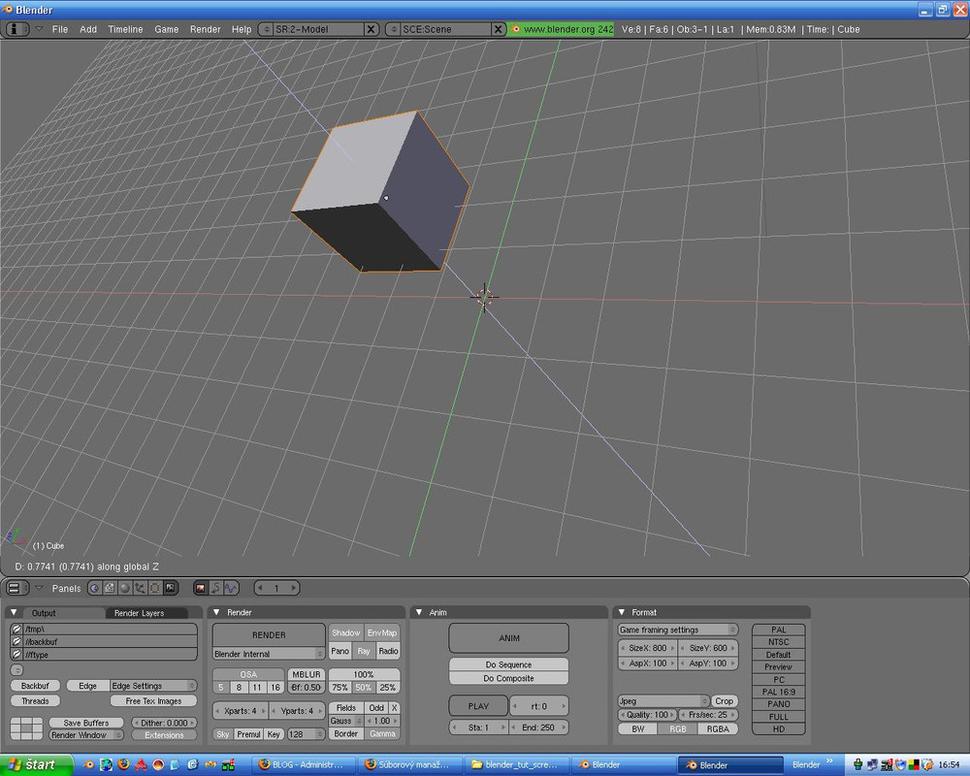
Task: Click the render window position grid
Action: 27,728
